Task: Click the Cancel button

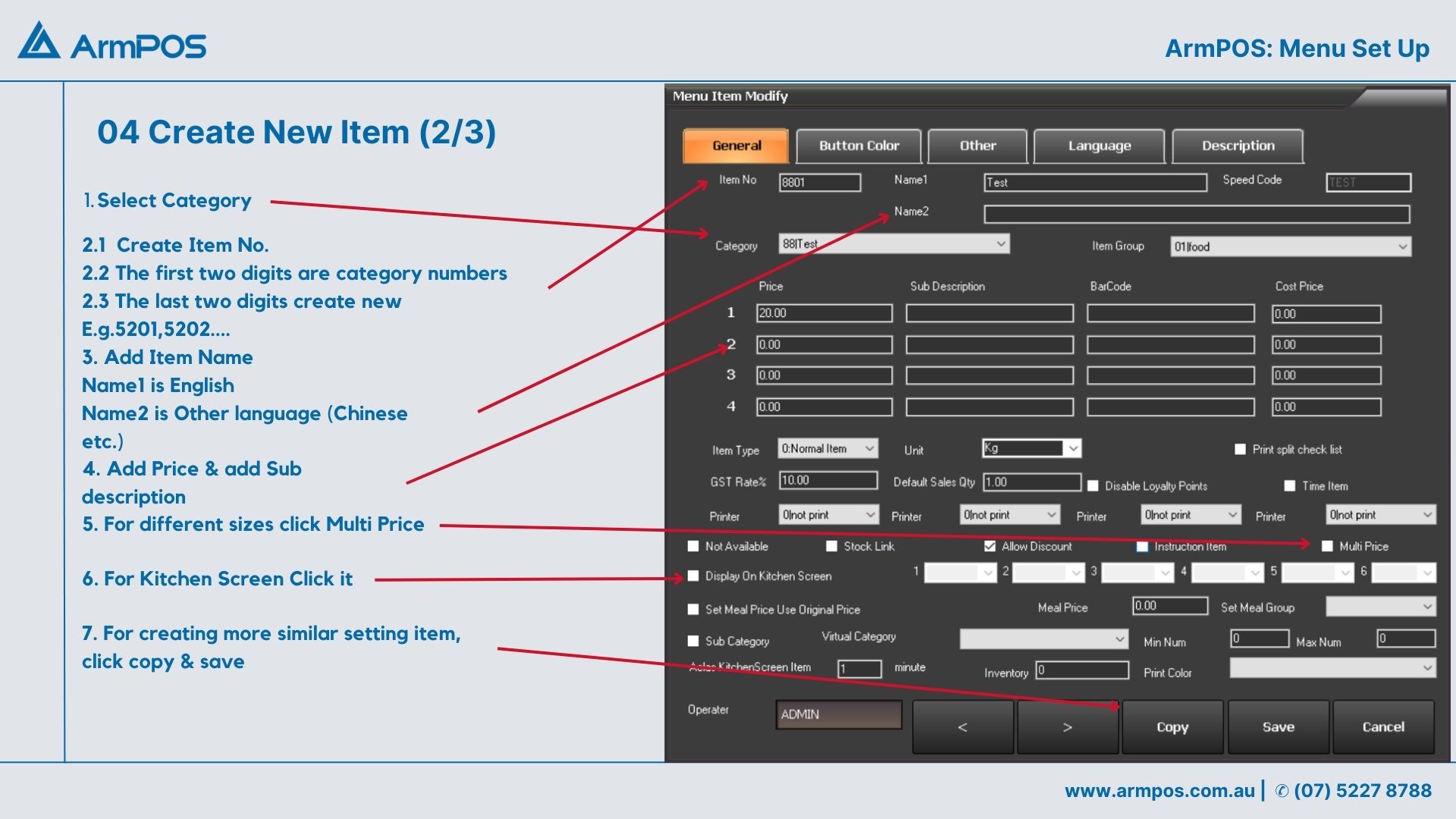Action: pyautogui.click(x=1383, y=726)
